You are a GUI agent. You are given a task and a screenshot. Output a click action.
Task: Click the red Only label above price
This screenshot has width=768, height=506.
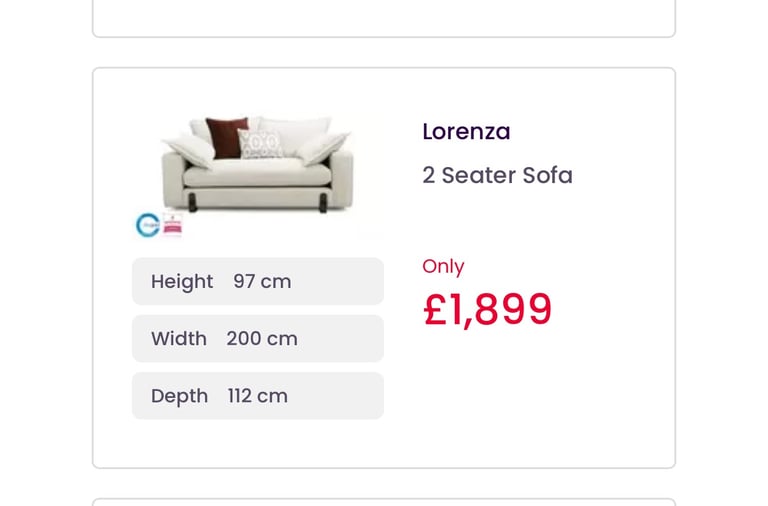pyautogui.click(x=443, y=266)
